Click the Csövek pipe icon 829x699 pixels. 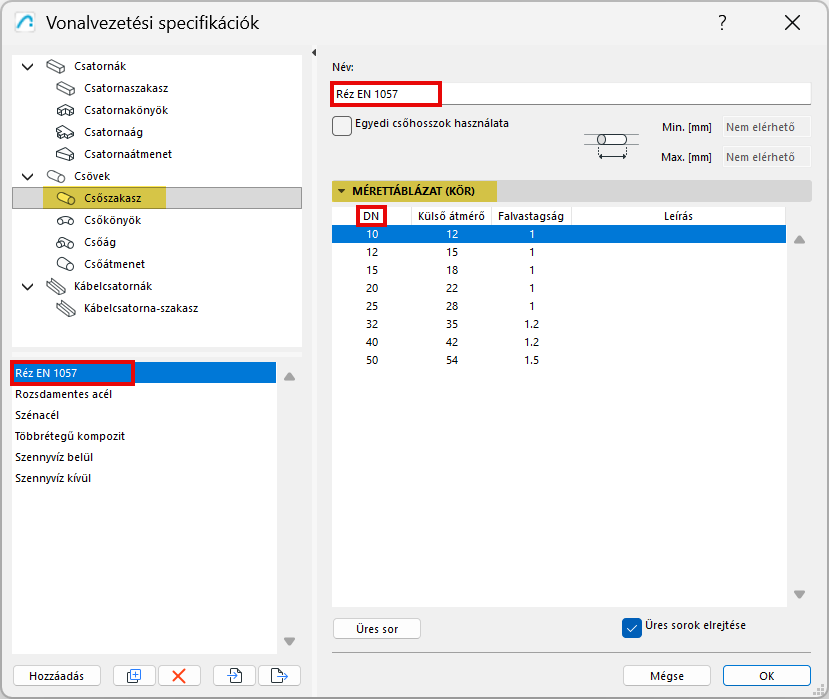[56, 176]
